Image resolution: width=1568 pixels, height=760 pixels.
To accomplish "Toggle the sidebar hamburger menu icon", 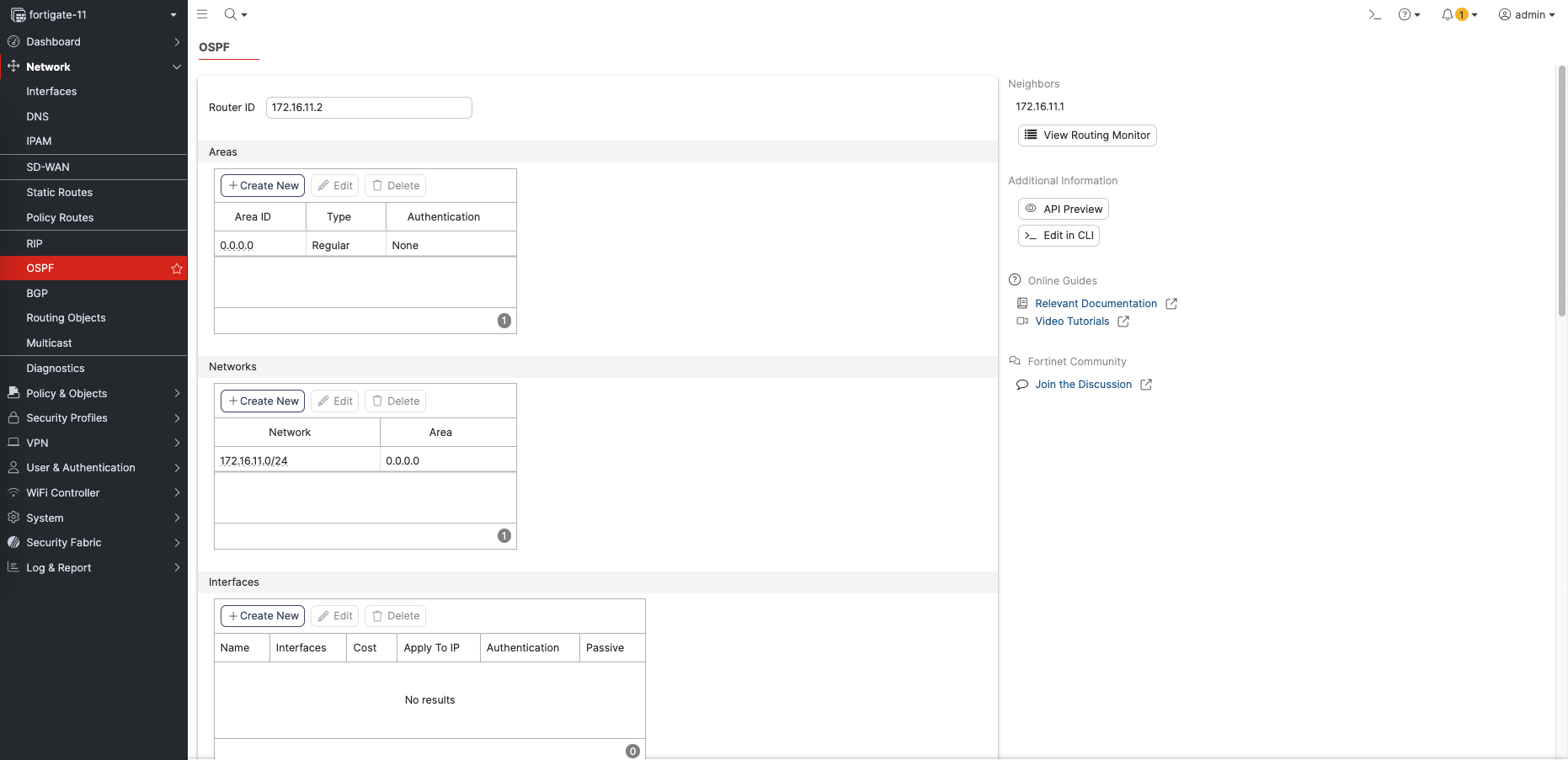I will click(202, 14).
